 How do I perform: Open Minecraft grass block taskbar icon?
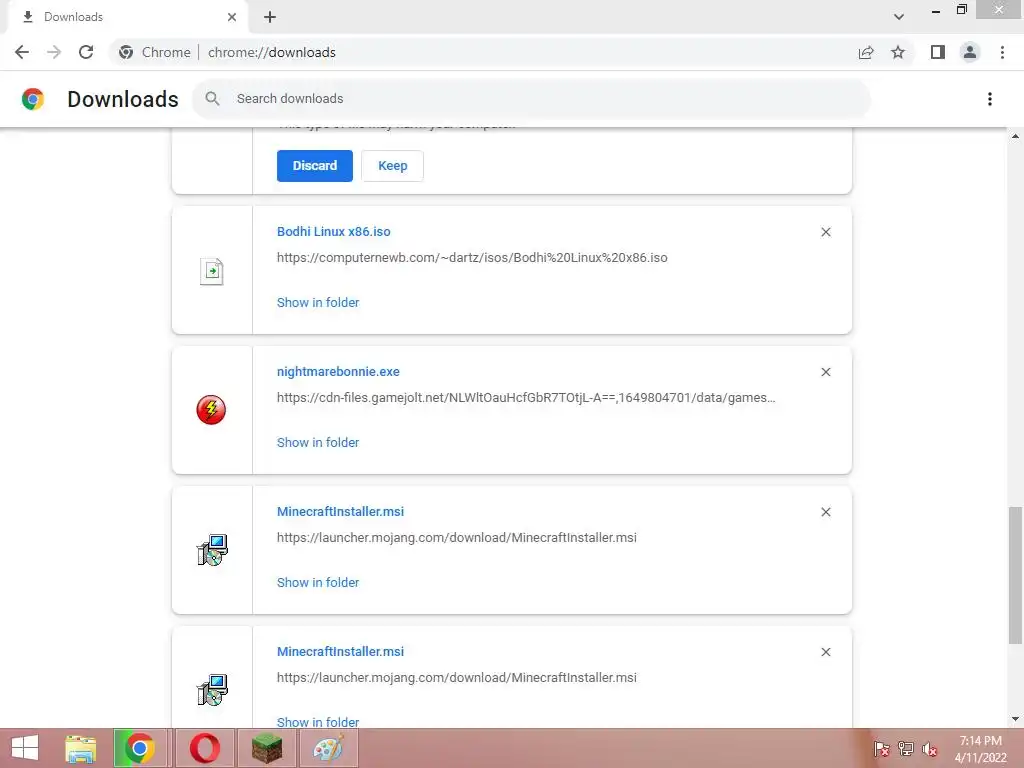point(267,748)
